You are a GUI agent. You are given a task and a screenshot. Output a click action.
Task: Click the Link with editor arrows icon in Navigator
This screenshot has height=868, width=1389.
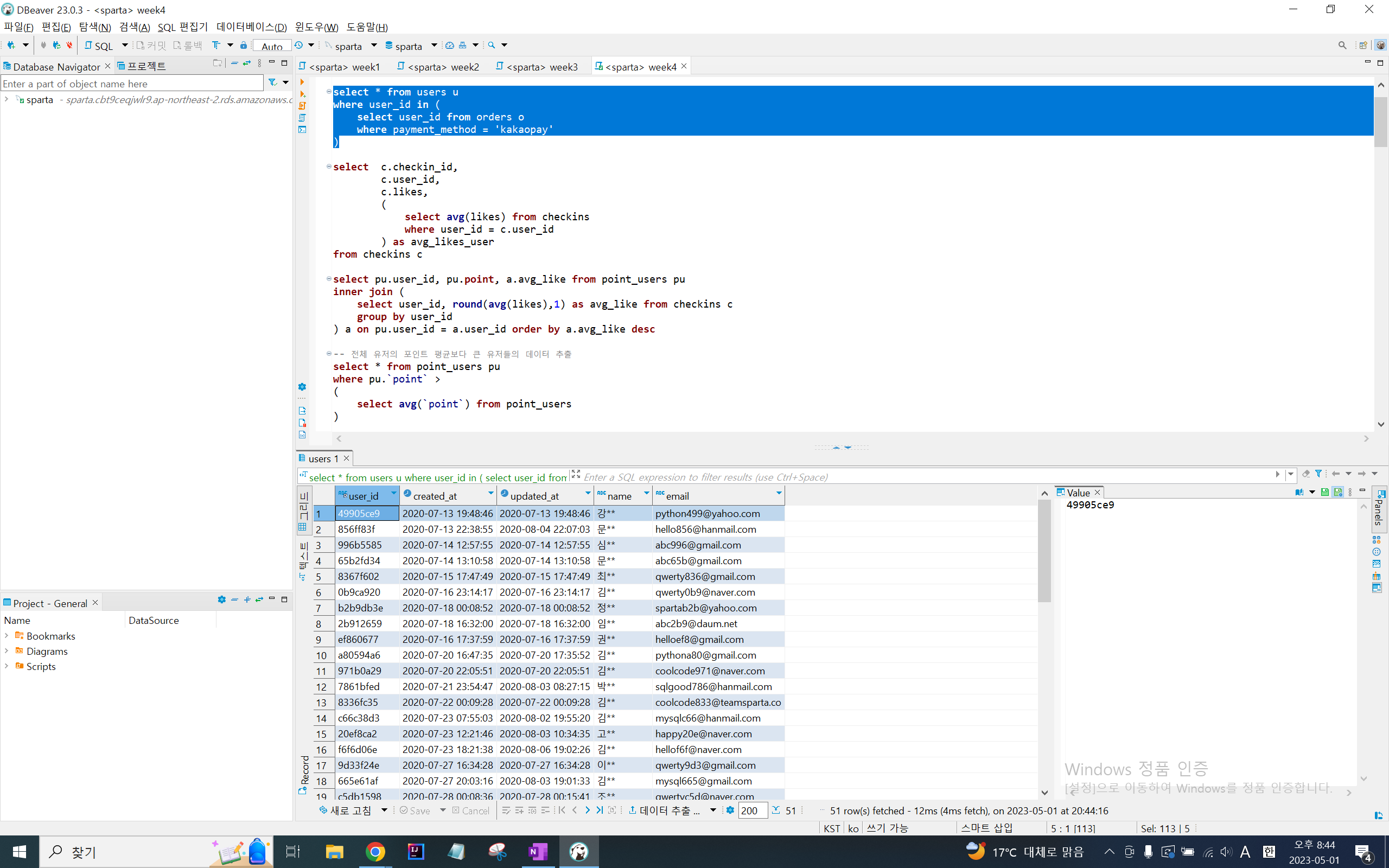click(x=247, y=63)
